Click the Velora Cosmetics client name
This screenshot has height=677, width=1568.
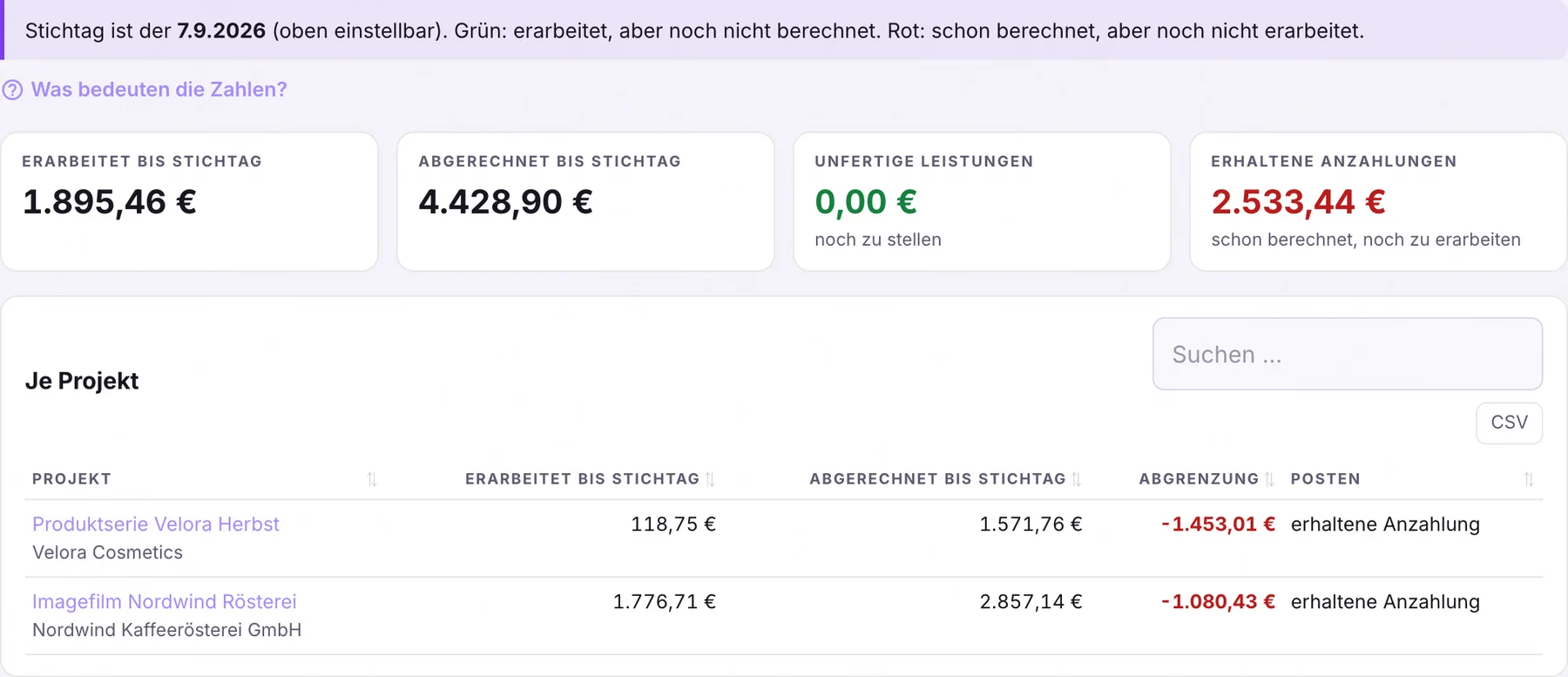click(107, 552)
